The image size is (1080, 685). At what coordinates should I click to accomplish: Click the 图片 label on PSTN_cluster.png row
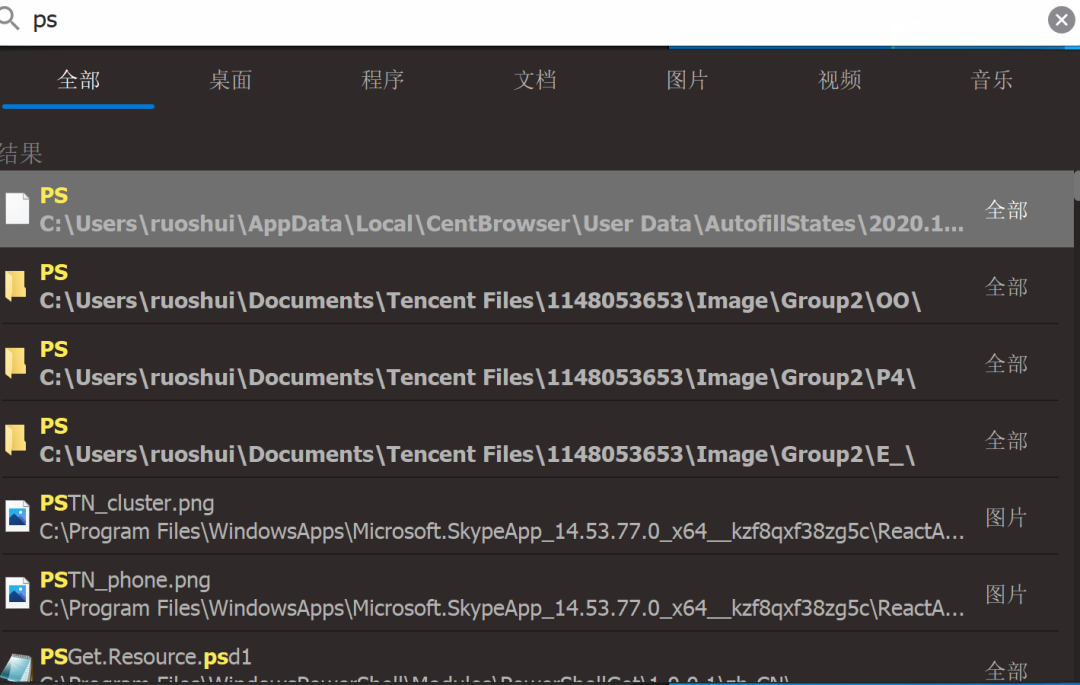[1006, 518]
